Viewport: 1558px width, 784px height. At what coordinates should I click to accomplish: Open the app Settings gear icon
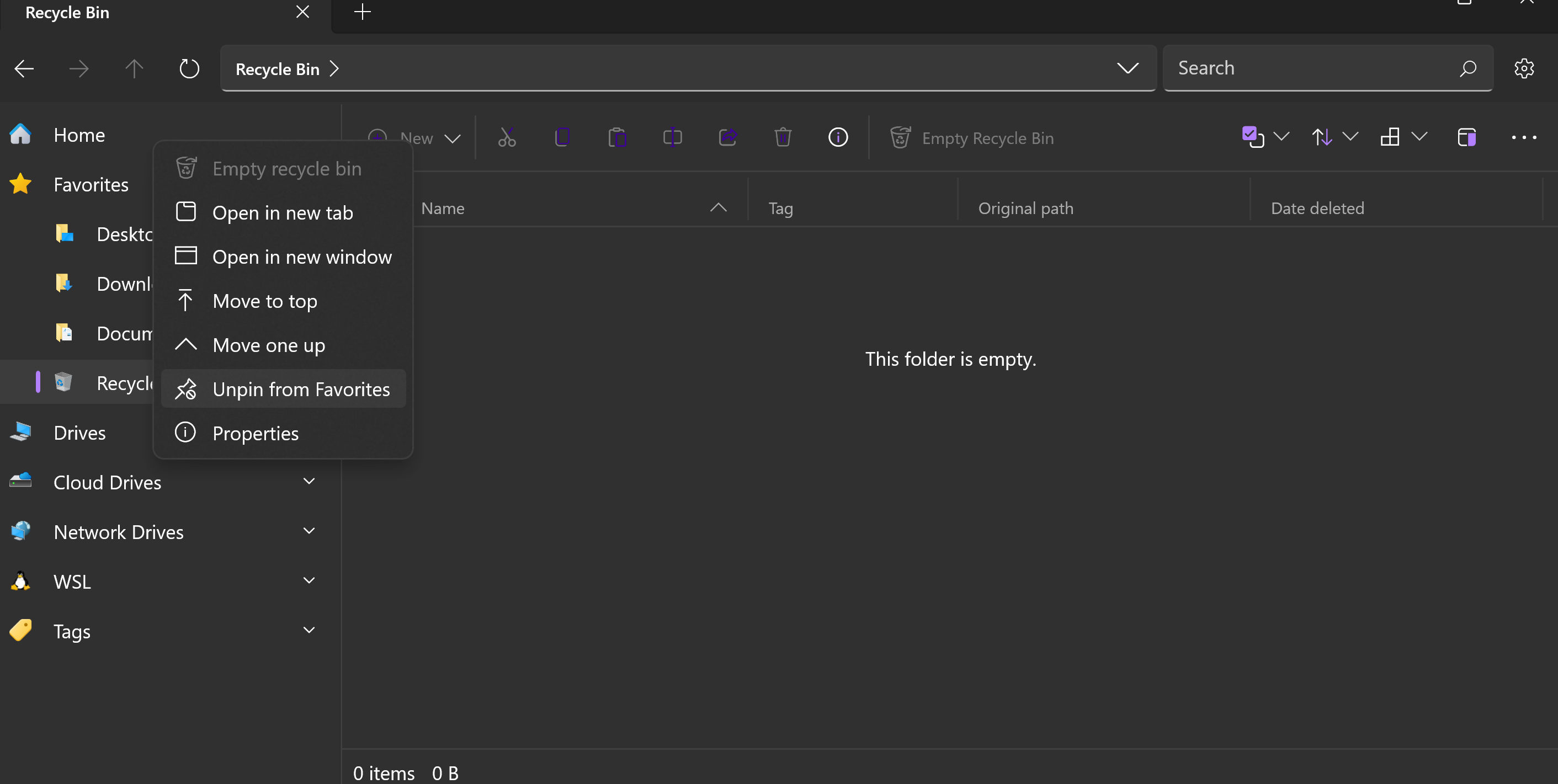(x=1524, y=68)
